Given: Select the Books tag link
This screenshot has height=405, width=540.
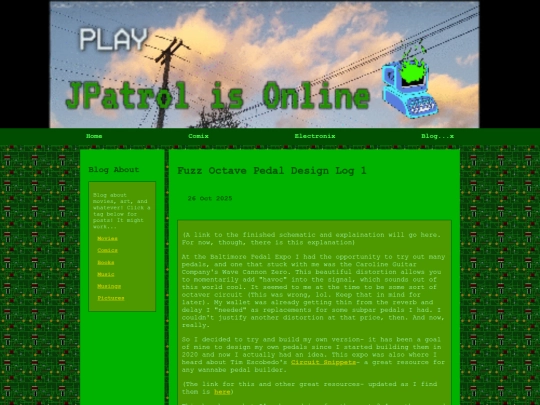Looking at the screenshot, I should [x=106, y=262].
